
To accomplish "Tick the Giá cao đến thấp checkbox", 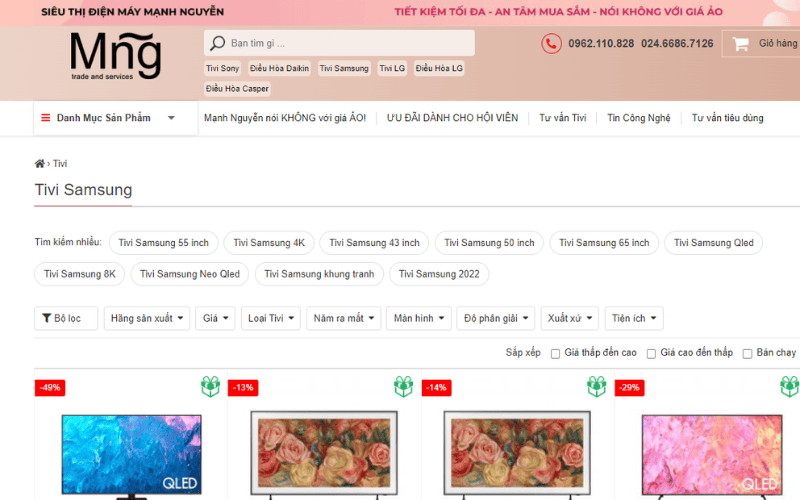I will pyautogui.click(x=651, y=354).
